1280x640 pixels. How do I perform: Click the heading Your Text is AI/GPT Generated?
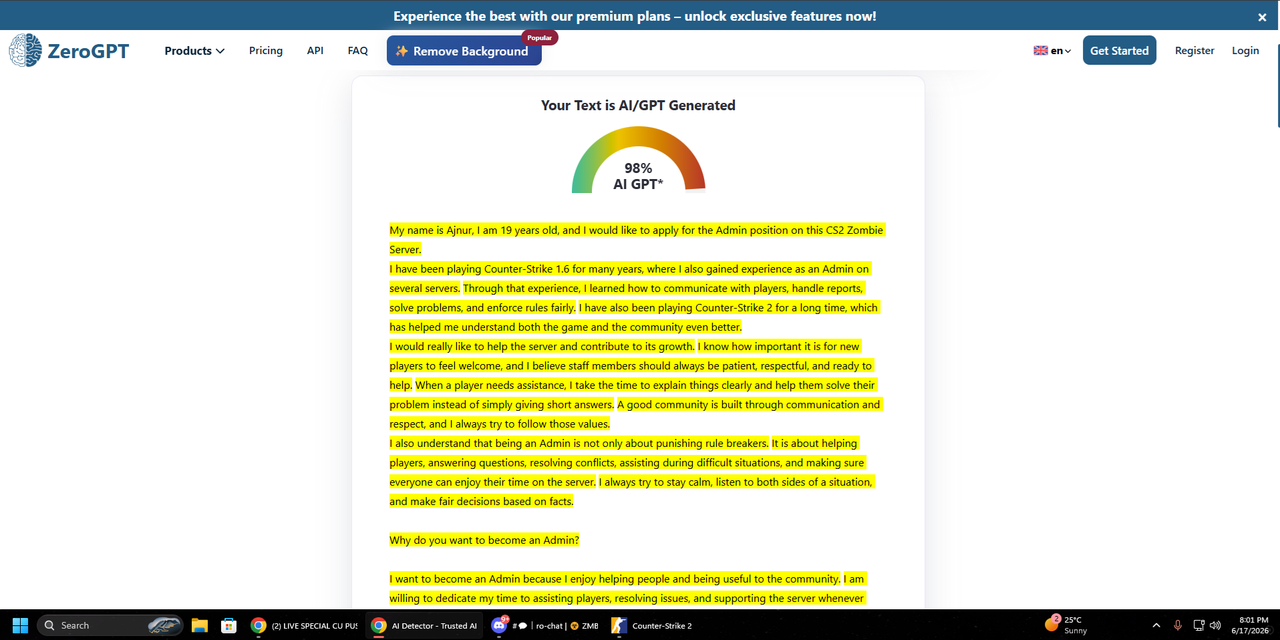click(x=638, y=105)
